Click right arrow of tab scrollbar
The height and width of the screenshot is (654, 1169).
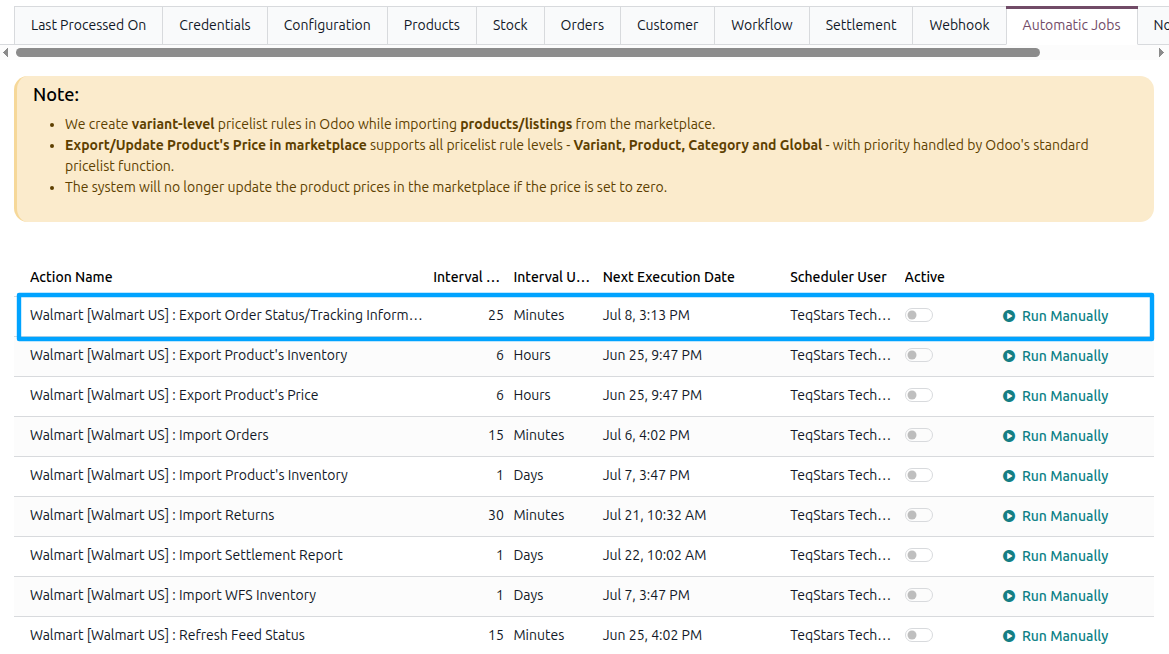(x=1161, y=52)
